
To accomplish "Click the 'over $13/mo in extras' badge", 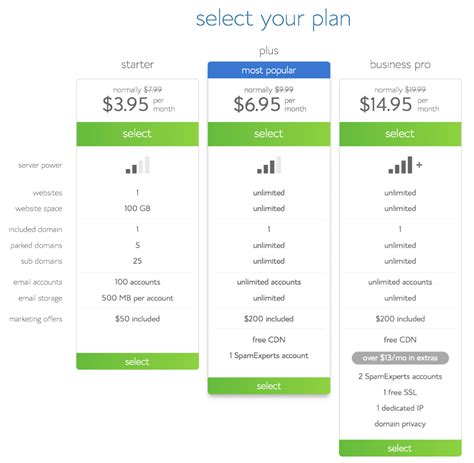I will click(x=400, y=358).
